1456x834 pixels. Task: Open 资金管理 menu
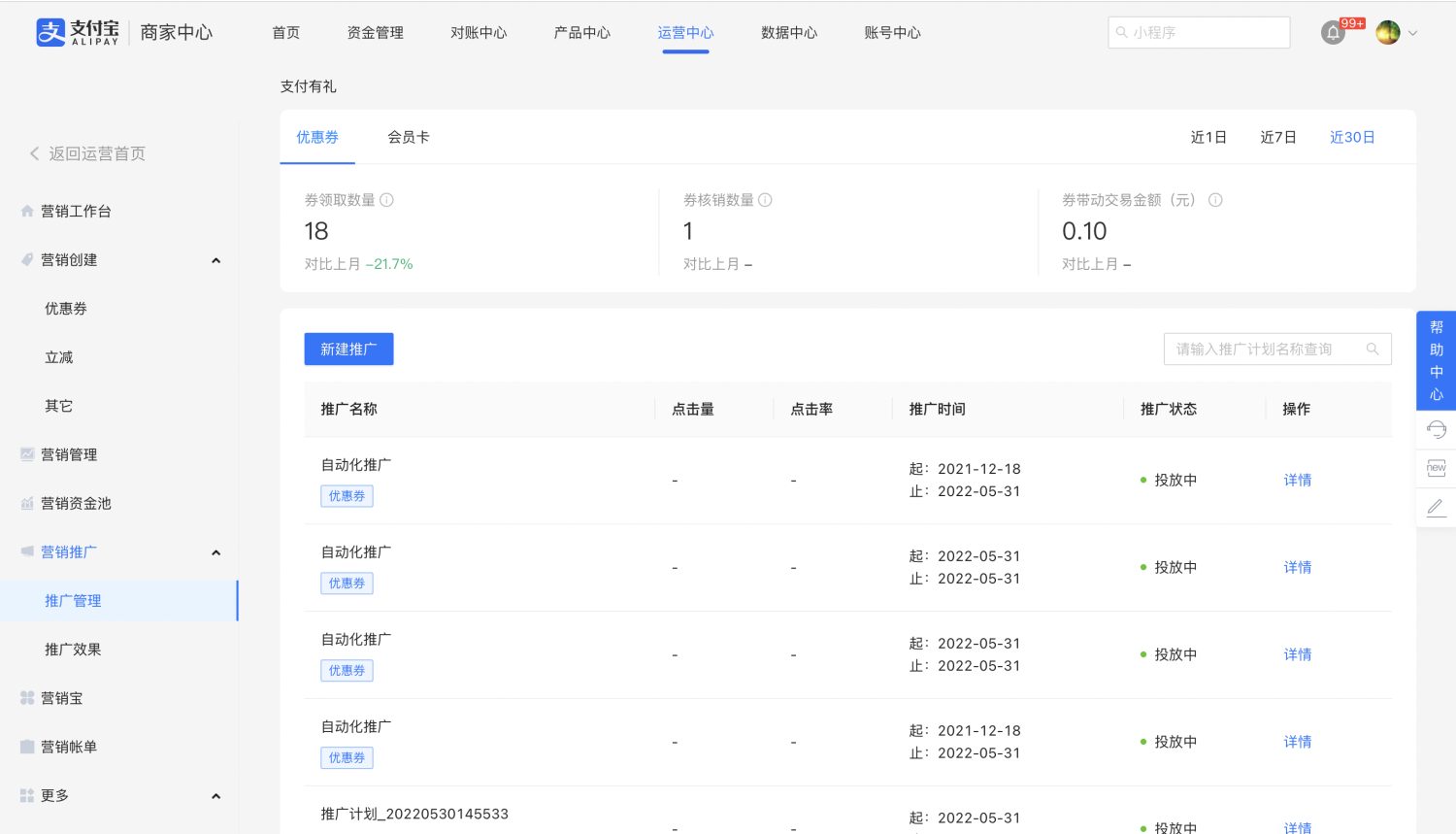pyautogui.click(x=376, y=33)
